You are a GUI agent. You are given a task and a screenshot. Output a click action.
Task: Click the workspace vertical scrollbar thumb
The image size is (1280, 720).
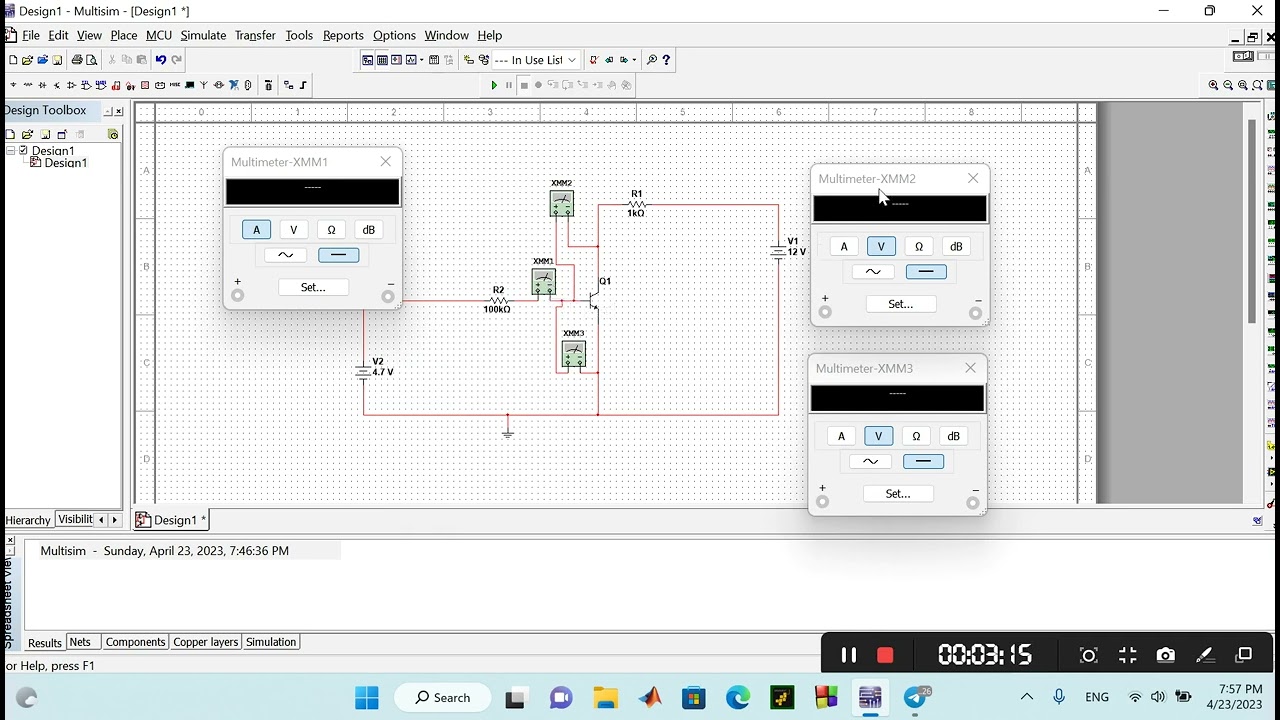point(1252,220)
